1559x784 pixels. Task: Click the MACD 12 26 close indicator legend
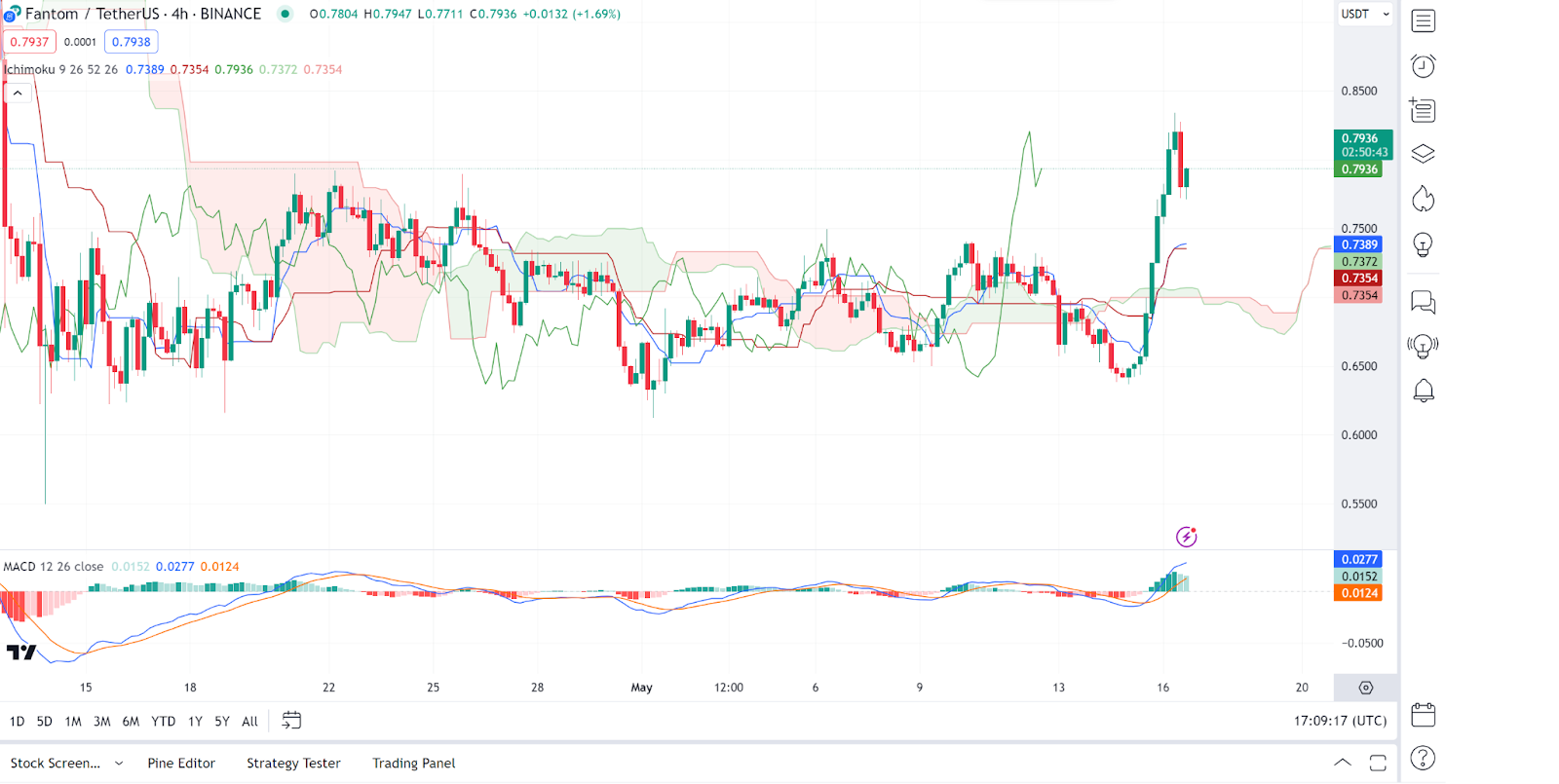pyautogui.click(x=53, y=566)
